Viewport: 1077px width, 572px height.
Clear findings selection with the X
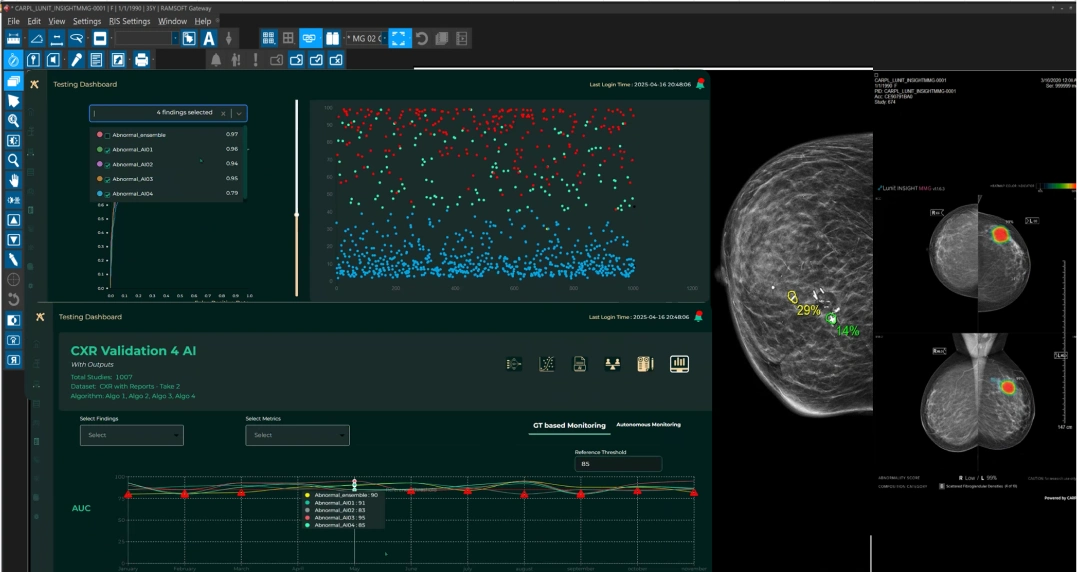pos(223,113)
